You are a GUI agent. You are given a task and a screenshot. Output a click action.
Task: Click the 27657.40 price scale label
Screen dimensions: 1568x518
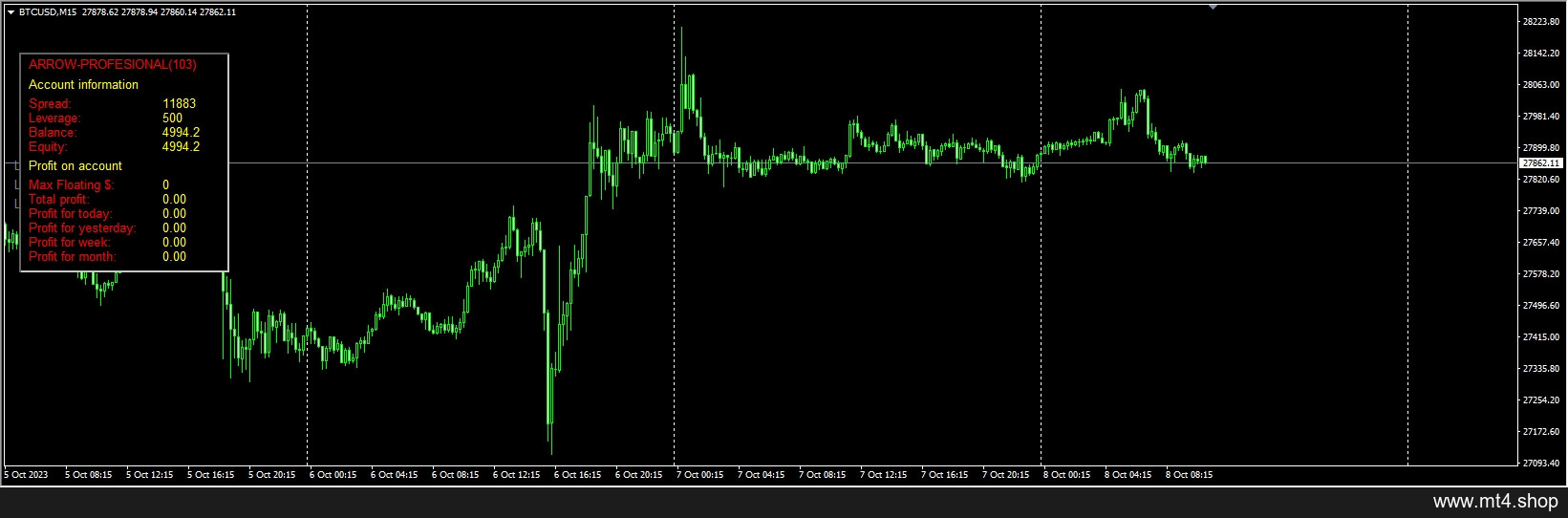[1540, 243]
